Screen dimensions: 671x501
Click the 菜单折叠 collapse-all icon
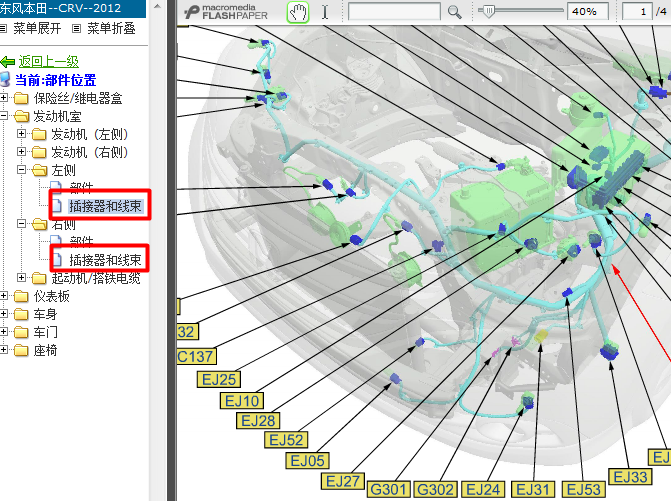coord(77,29)
